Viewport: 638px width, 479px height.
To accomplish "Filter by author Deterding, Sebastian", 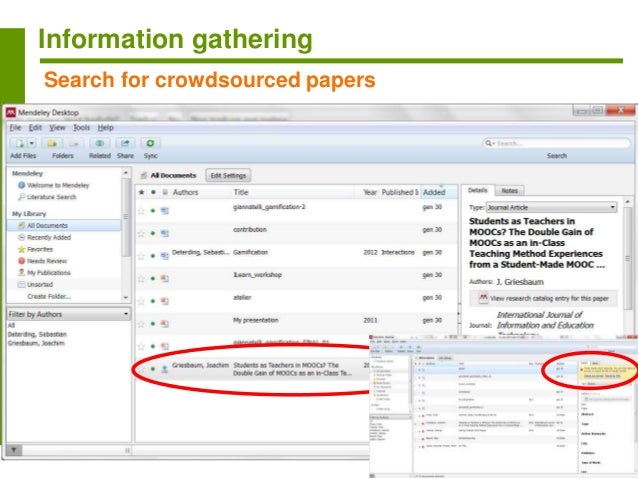I will 37,335.
